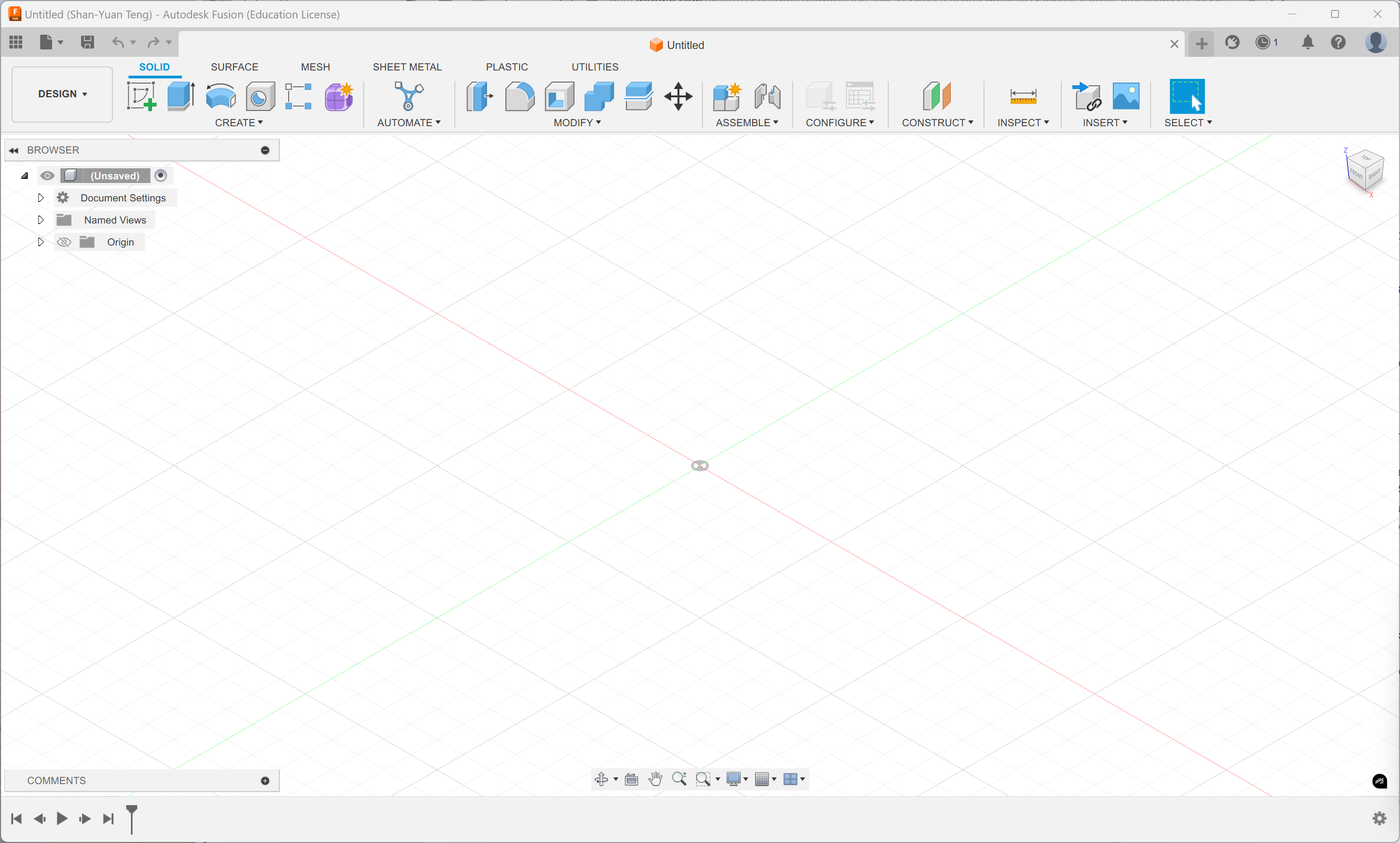Expand the Document Settings tree node
This screenshot has height=843, width=1400.
point(40,198)
